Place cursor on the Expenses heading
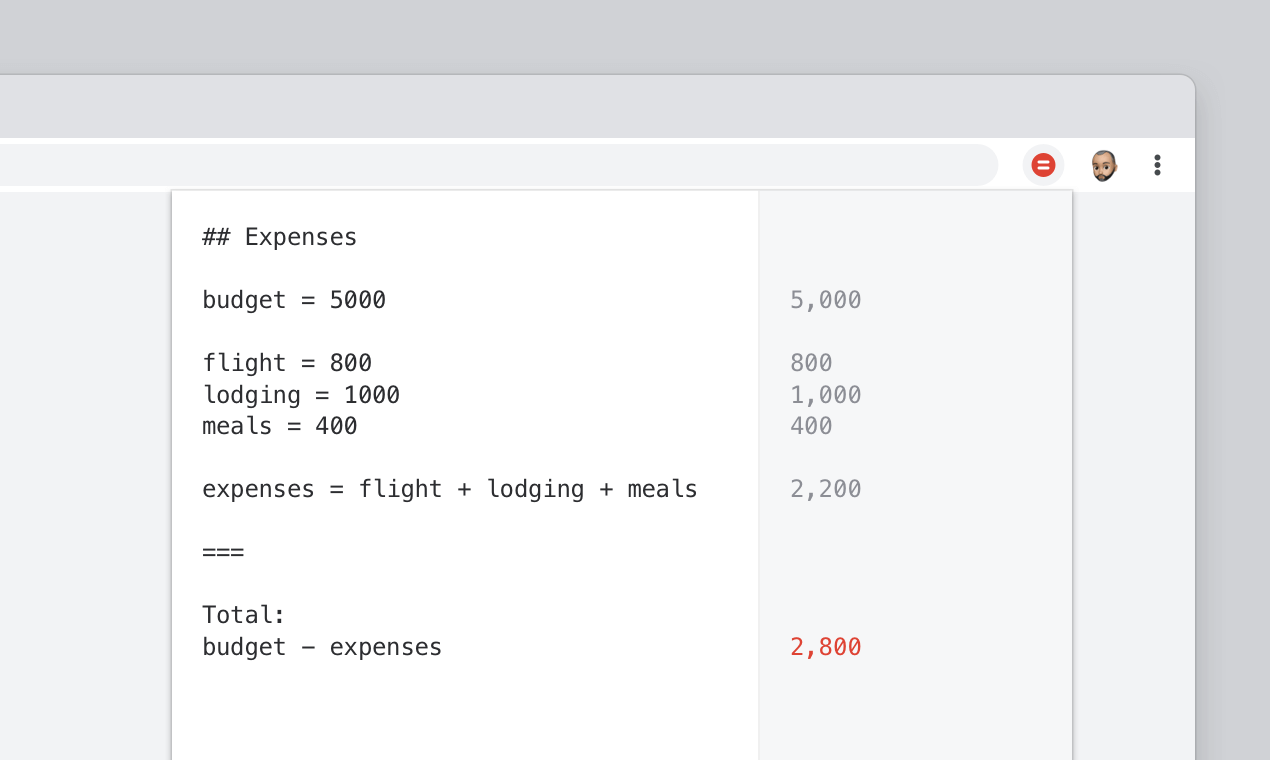Viewport: 1270px width, 760px height. coord(279,237)
